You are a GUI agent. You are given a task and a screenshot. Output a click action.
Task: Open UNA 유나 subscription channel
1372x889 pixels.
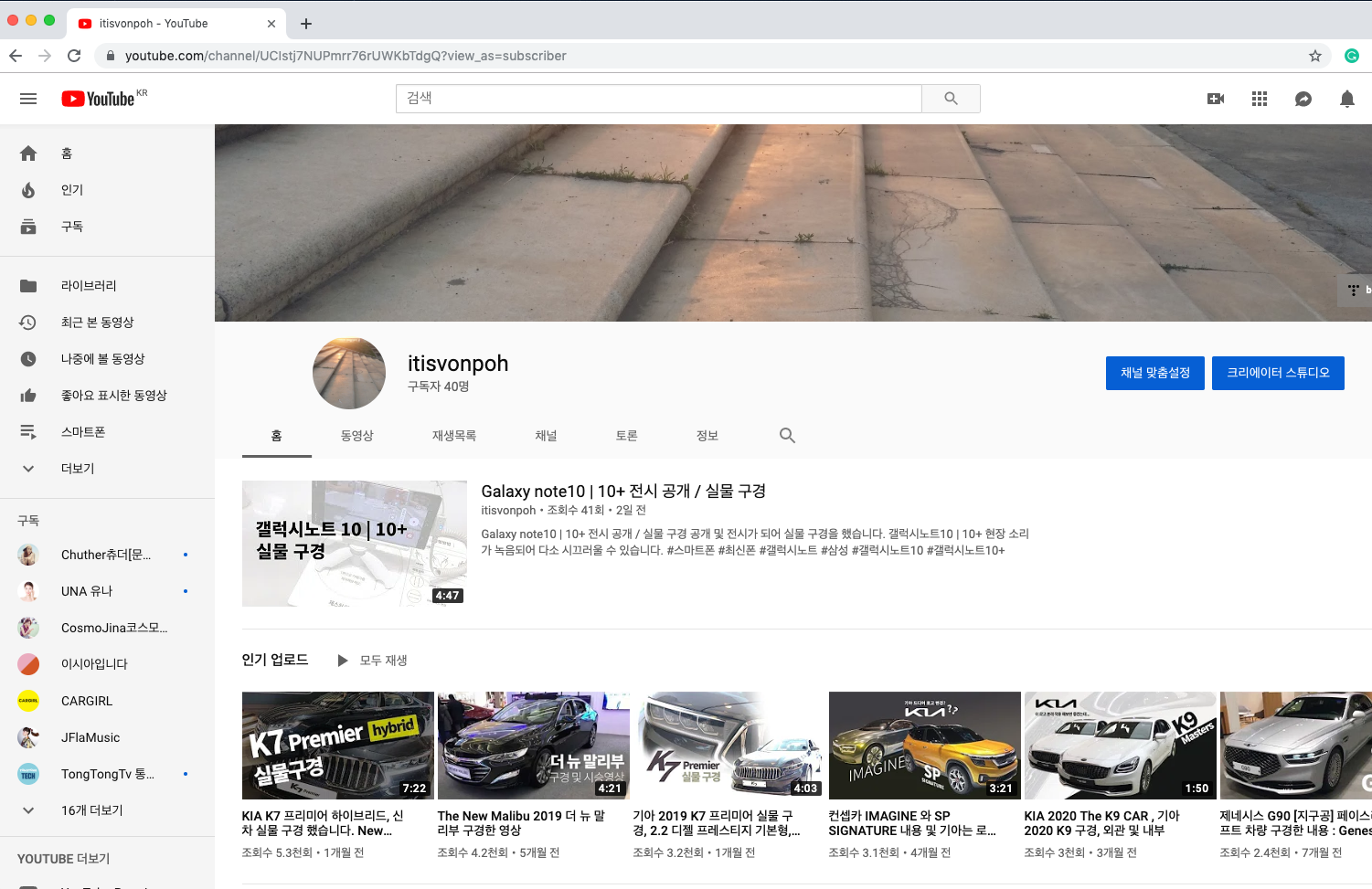107,591
